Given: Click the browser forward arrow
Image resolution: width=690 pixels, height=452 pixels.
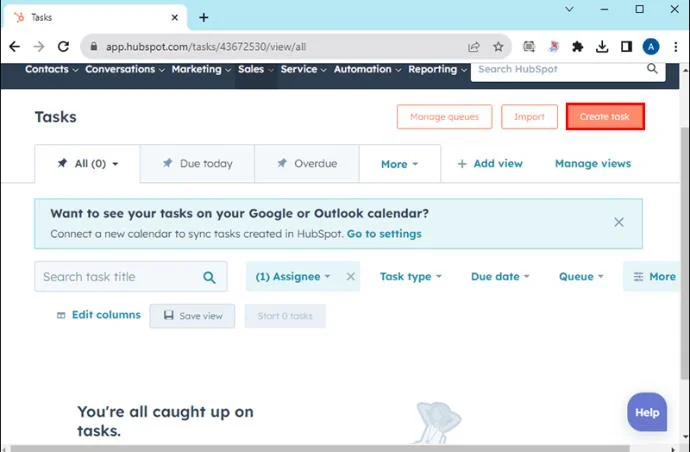Looking at the screenshot, I should tap(39, 46).
